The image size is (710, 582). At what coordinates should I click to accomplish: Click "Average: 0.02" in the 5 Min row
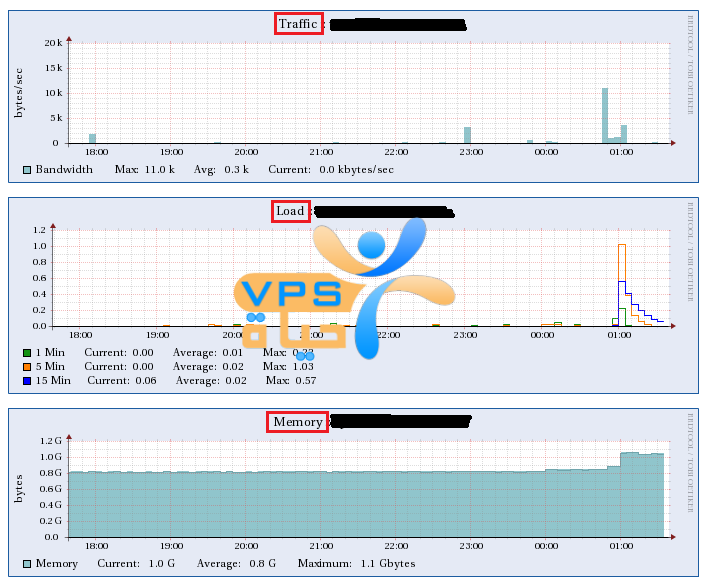pyautogui.click(x=208, y=367)
